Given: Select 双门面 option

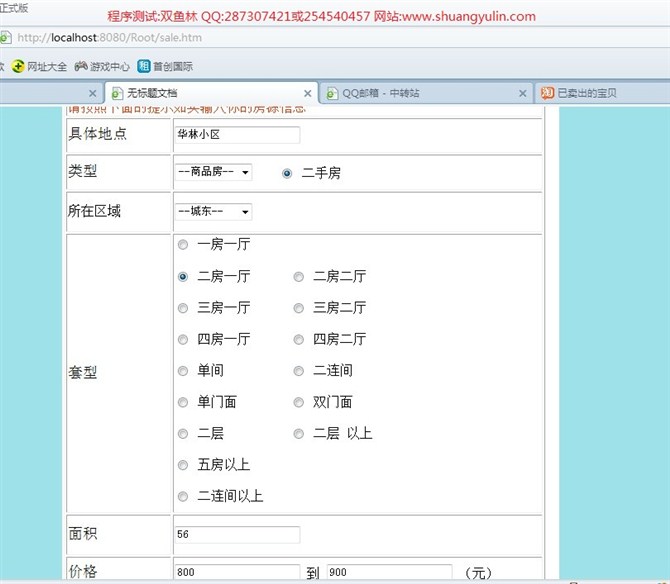Looking at the screenshot, I should [299, 402].
